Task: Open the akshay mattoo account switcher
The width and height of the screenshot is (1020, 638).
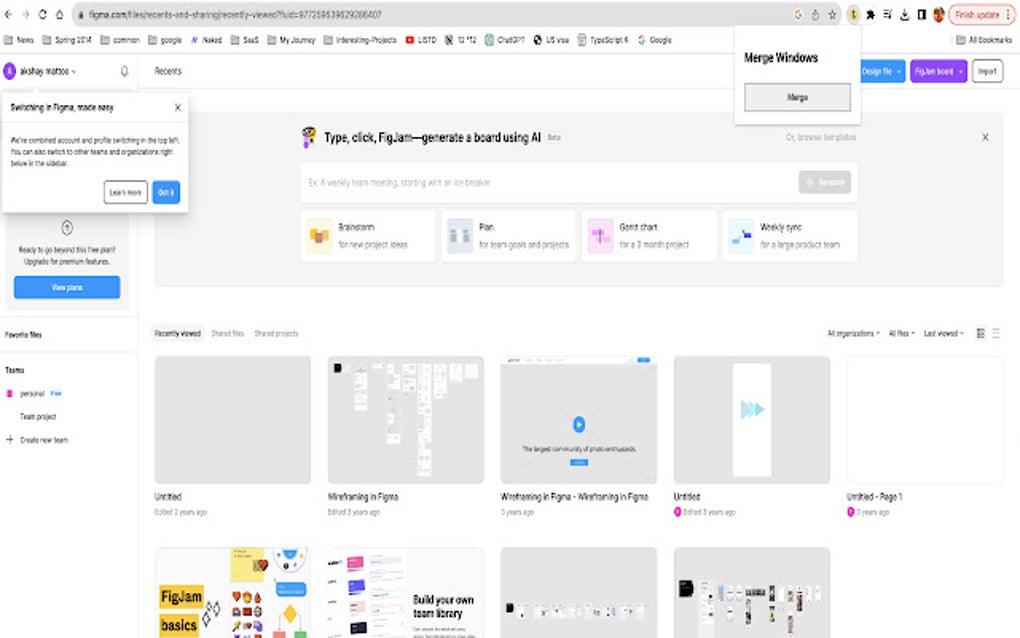Action: [40, 71]
